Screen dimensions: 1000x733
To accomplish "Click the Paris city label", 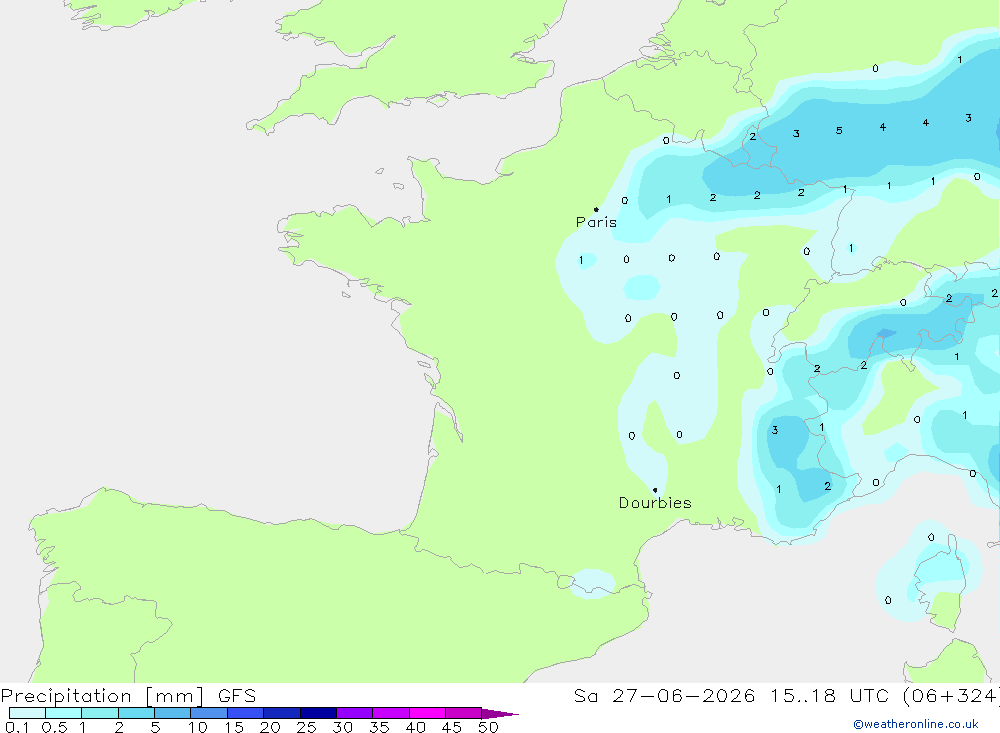I will (x=596, y=222).
